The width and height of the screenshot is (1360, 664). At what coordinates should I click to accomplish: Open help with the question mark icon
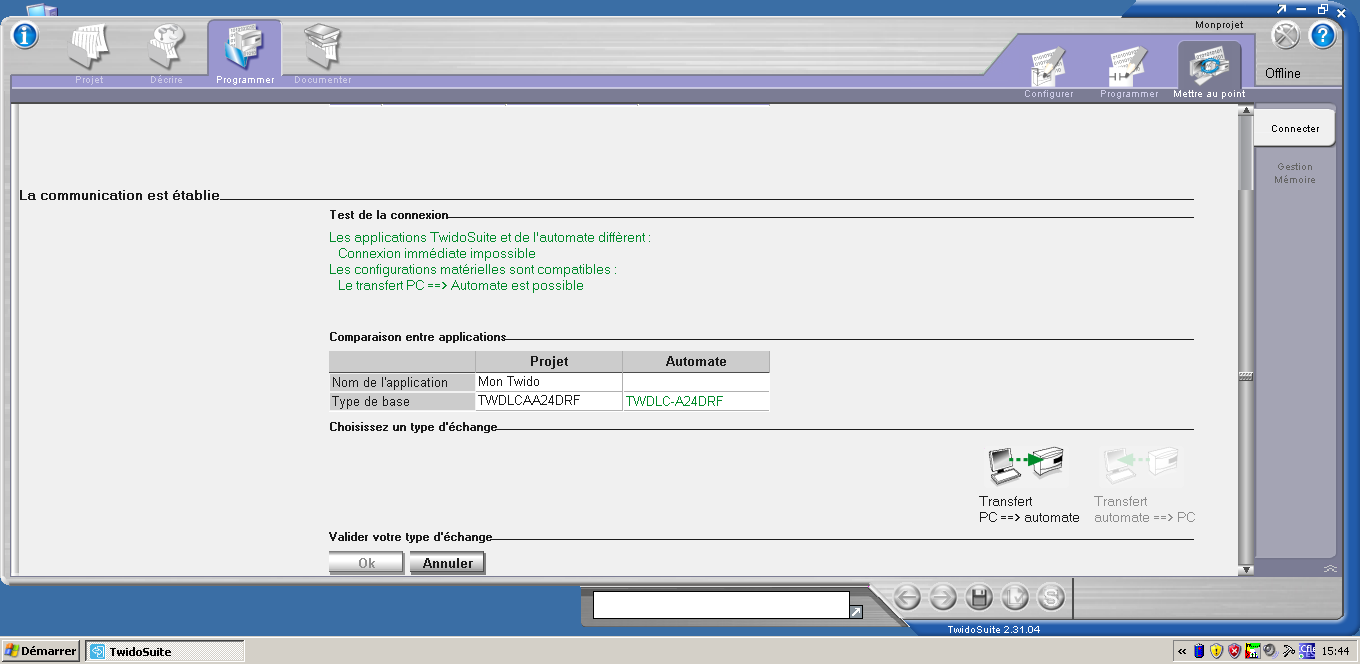tap(1323, 36)
